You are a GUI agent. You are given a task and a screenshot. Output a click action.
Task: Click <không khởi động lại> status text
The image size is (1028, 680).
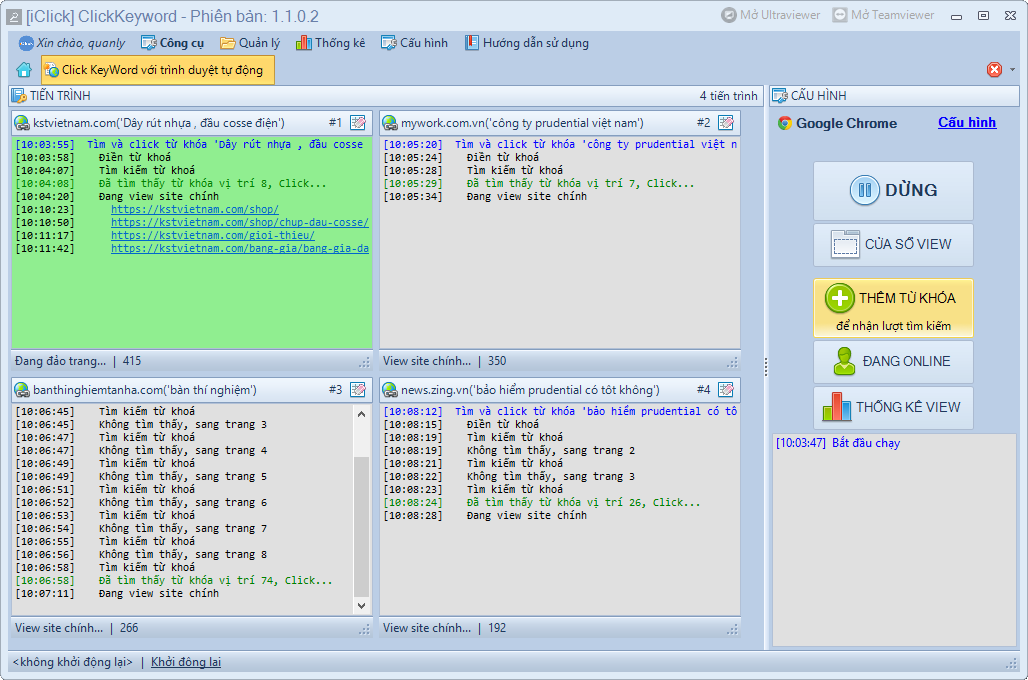pyautogui.click(x=73, y=662)
